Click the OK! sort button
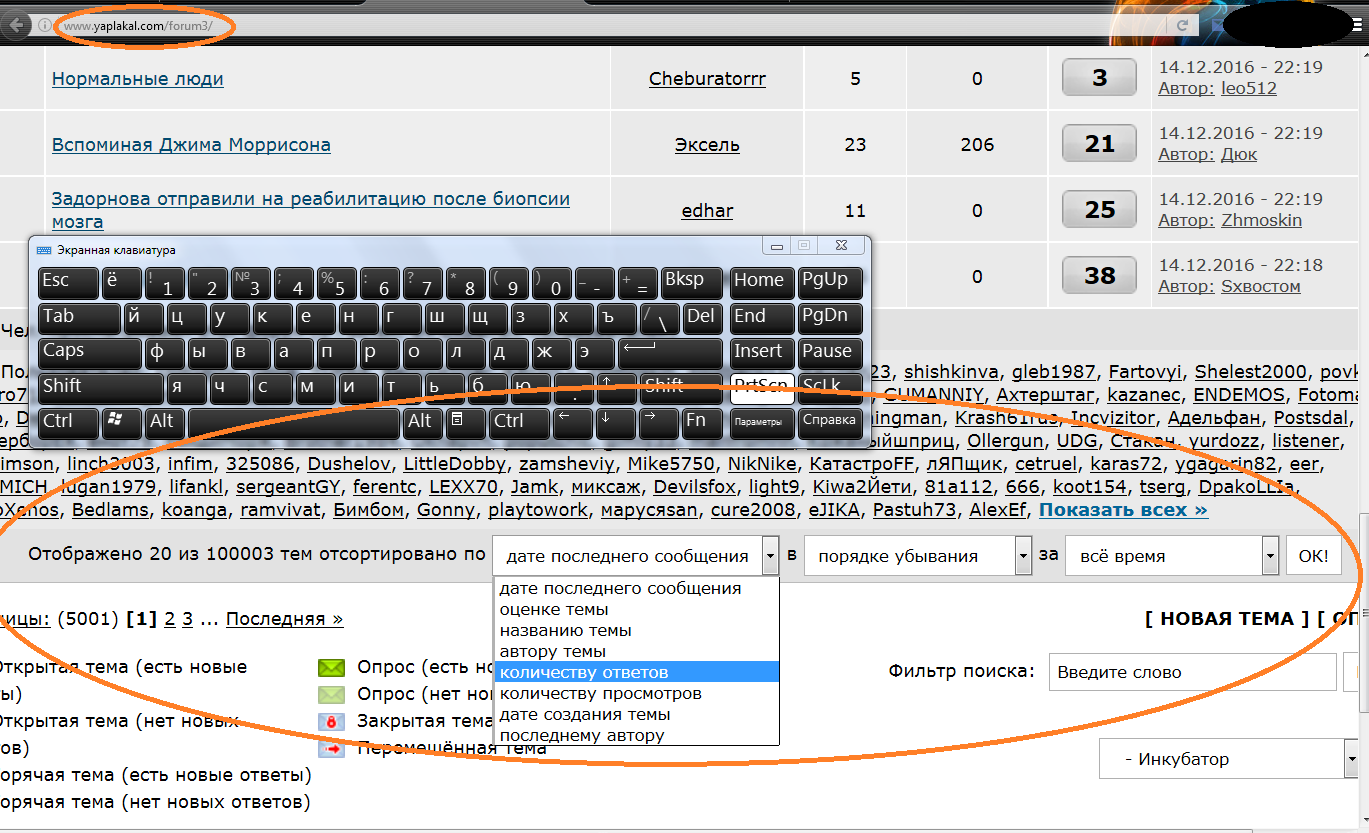 point(1313,556)
